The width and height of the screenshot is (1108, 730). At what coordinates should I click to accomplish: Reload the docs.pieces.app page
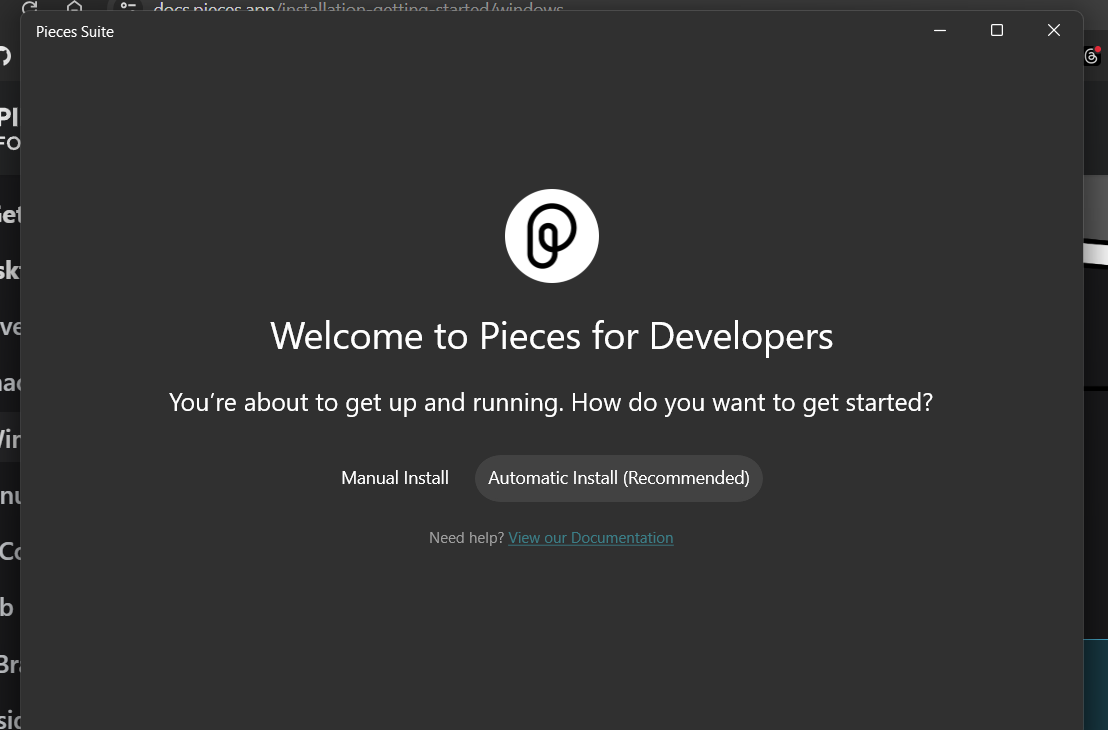31,8
